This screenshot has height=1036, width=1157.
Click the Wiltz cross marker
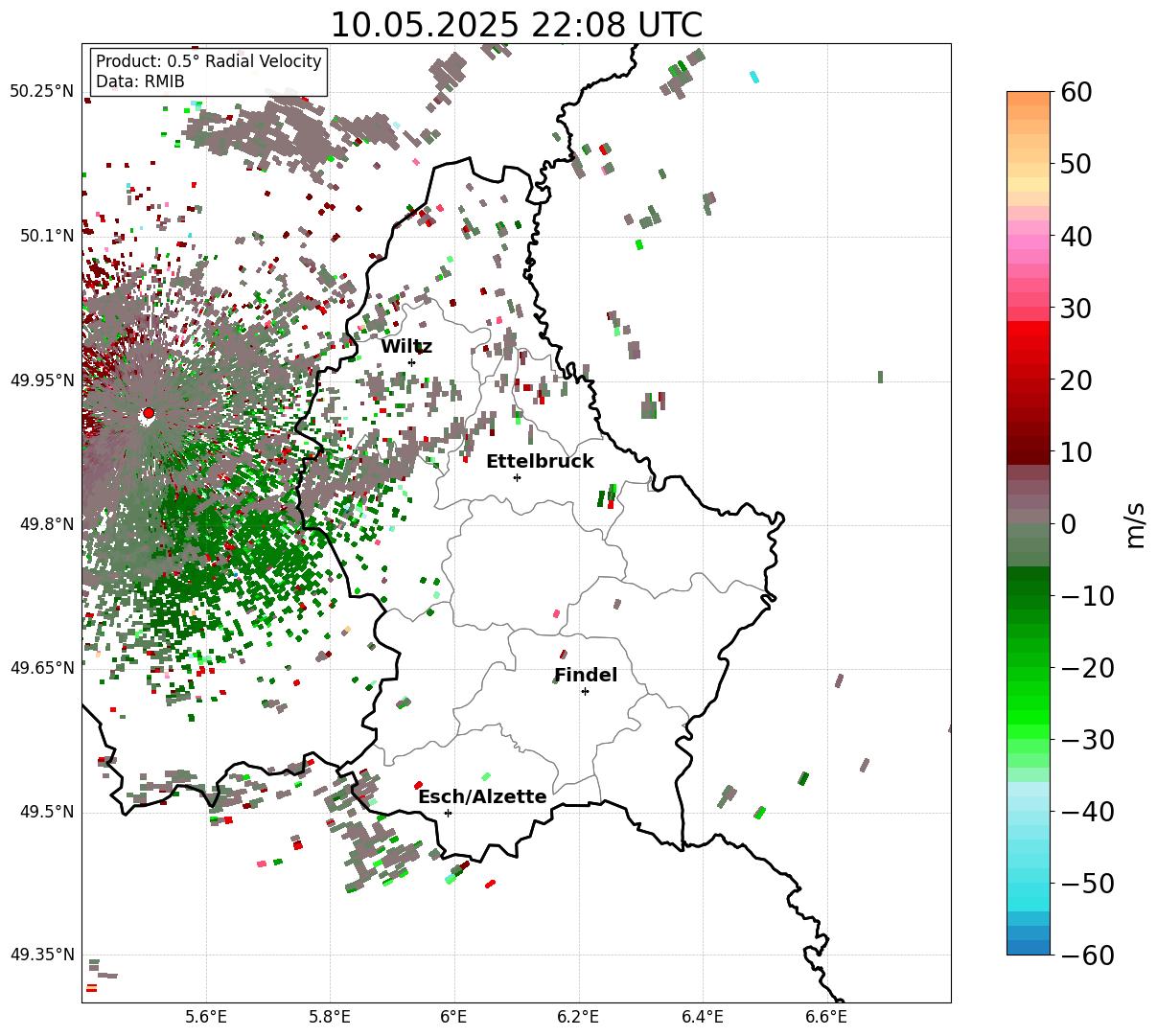click(x=412, y=362)
